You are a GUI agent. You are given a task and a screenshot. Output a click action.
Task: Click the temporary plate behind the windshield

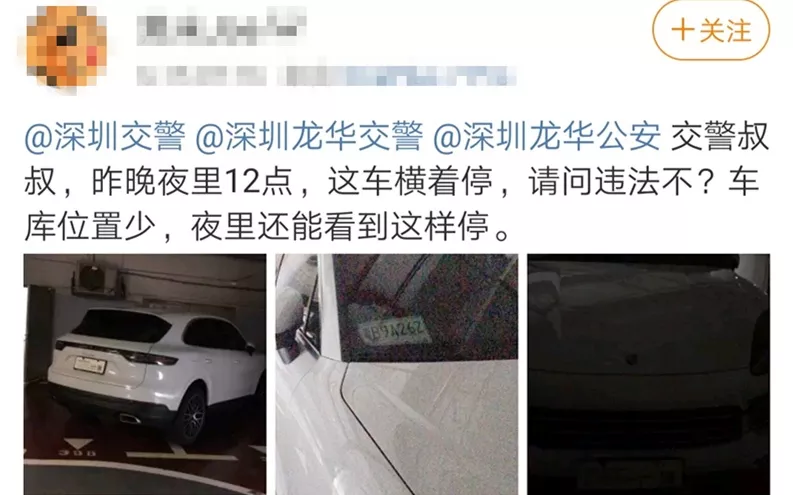click(x=391, y=331)
